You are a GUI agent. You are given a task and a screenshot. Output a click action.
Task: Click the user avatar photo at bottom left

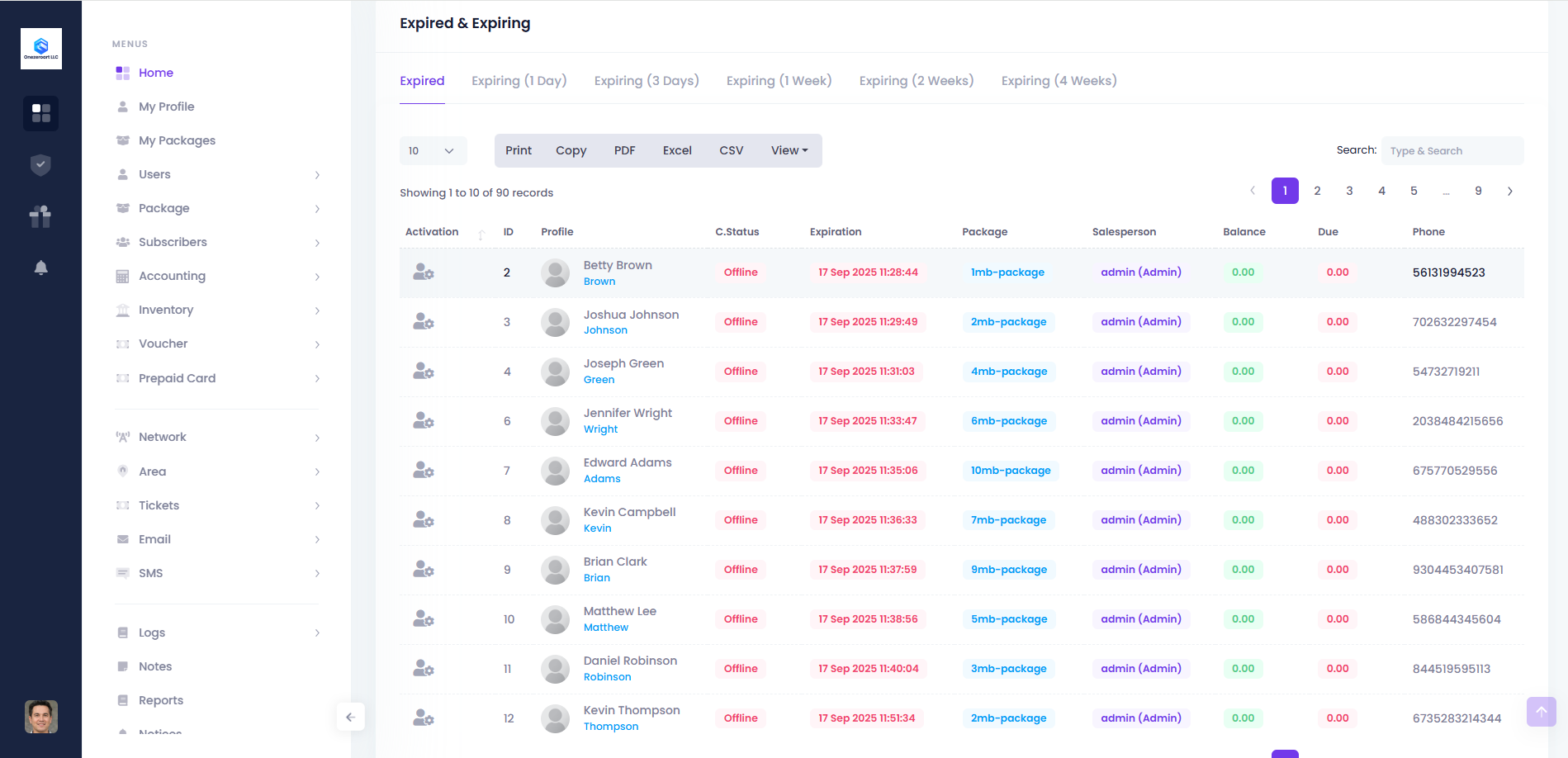tap(40, 717)
